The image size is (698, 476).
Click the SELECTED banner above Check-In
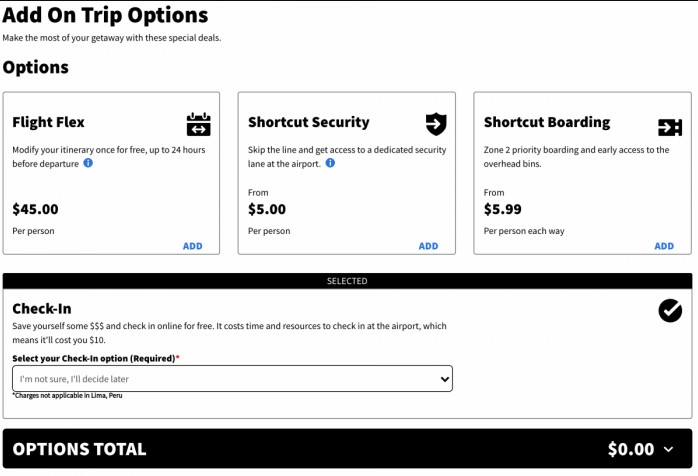point(347,281)
